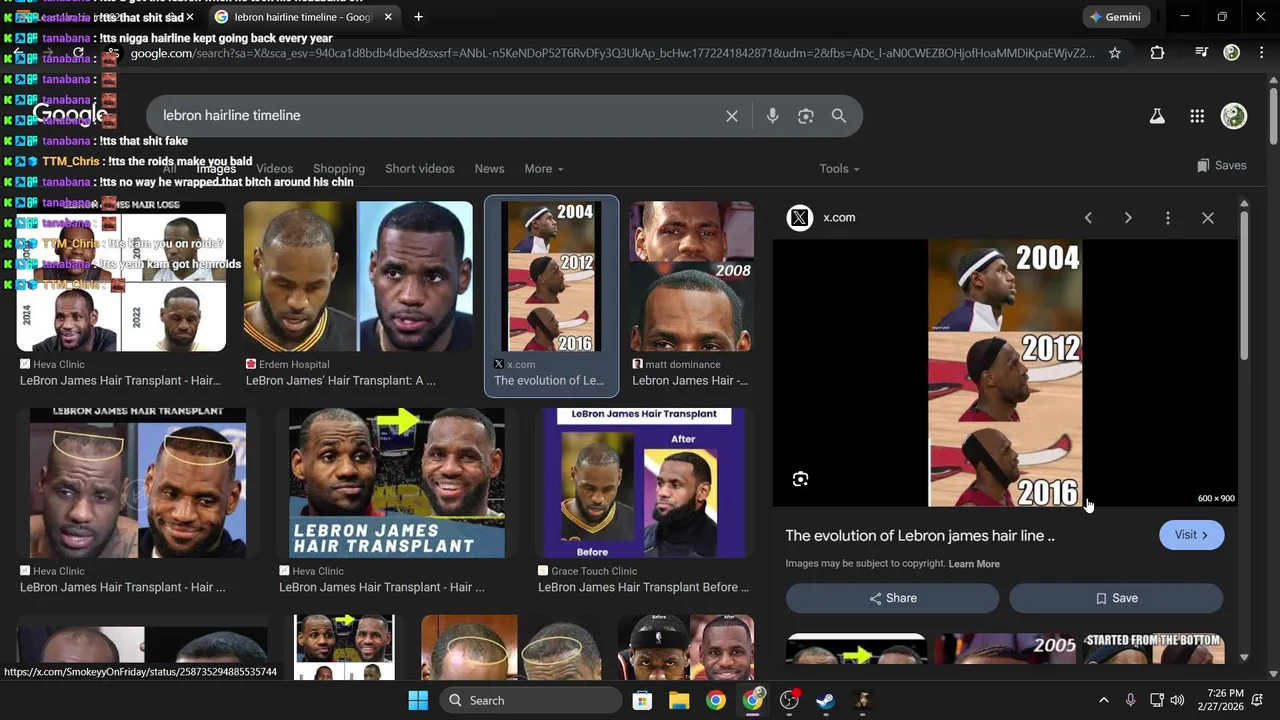This screenshot has height=720, width=1280.
Task: Open Chrome profile avatar in toolbar
Action: pyautogui.click(x=1232, y=53)
